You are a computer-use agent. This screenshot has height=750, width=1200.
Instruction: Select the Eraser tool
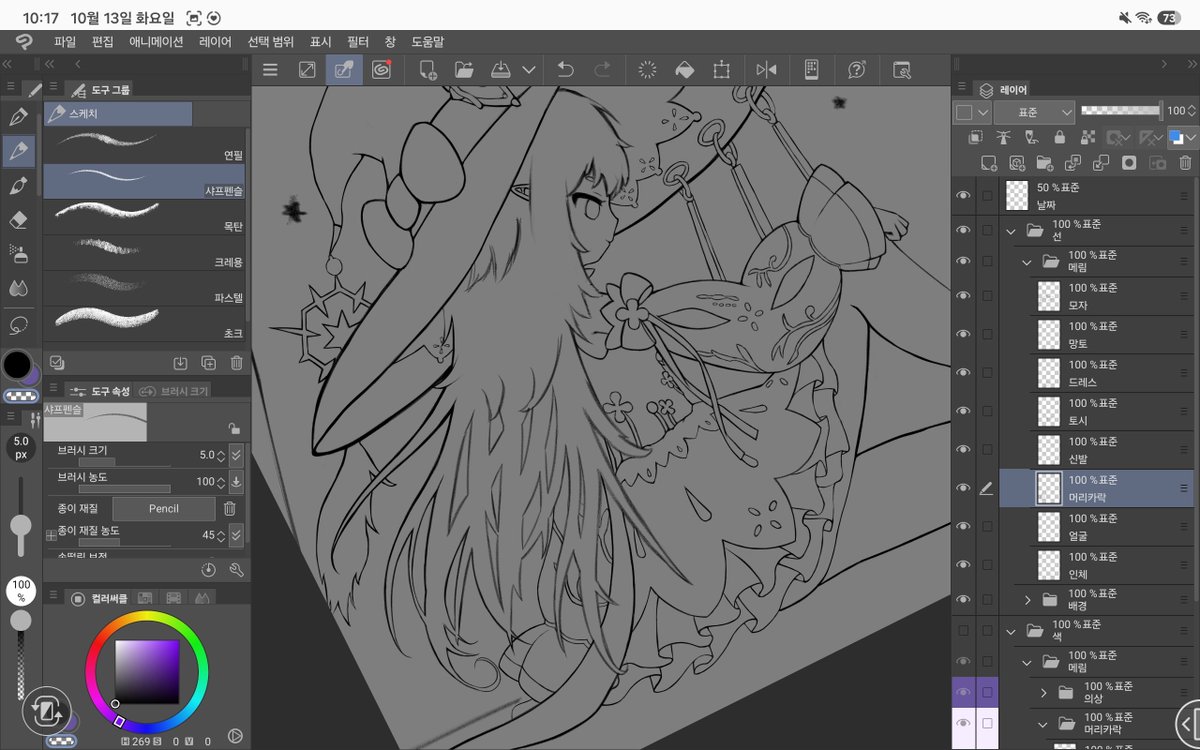pyautogui.click(x=18, y=220)
